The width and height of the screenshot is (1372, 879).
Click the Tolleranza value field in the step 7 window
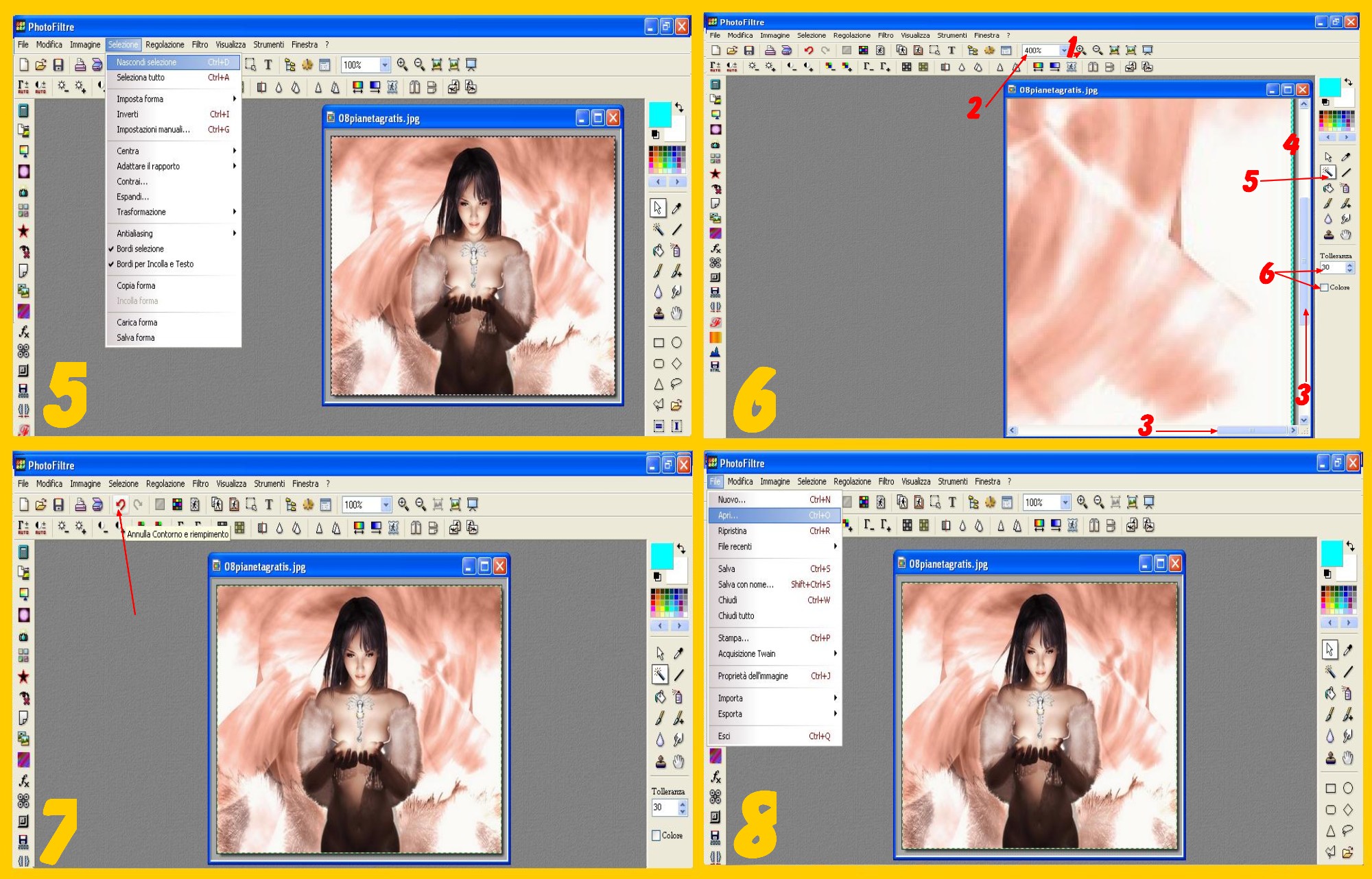click(x=663, y=808)
